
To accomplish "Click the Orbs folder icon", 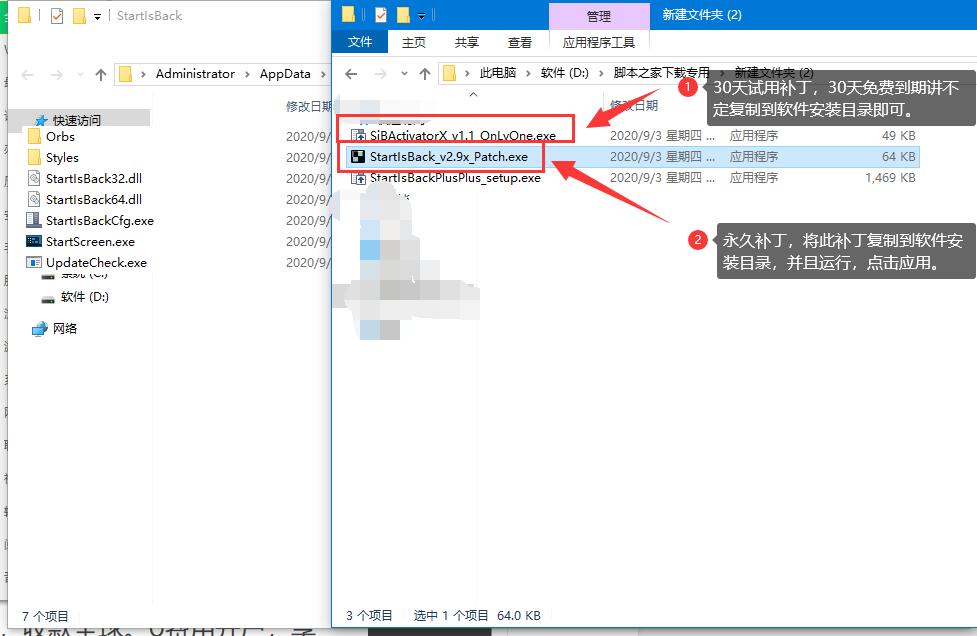I will (x=35, y=136).
